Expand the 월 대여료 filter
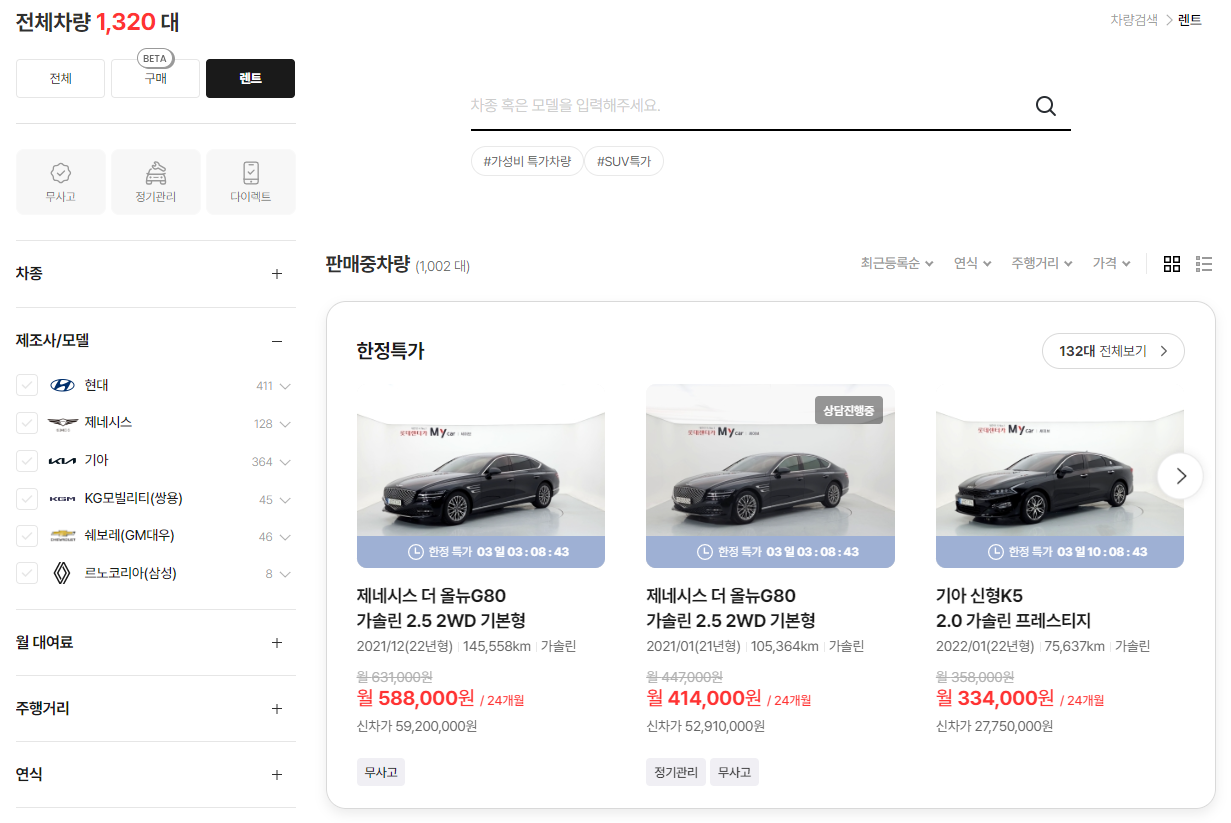 pyautogui.click(x=277, y=643)
